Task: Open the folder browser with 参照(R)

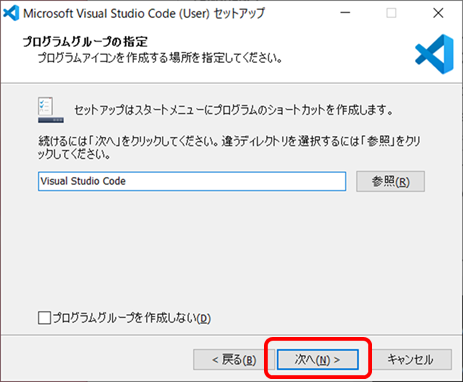Action: tap(390, 181)
